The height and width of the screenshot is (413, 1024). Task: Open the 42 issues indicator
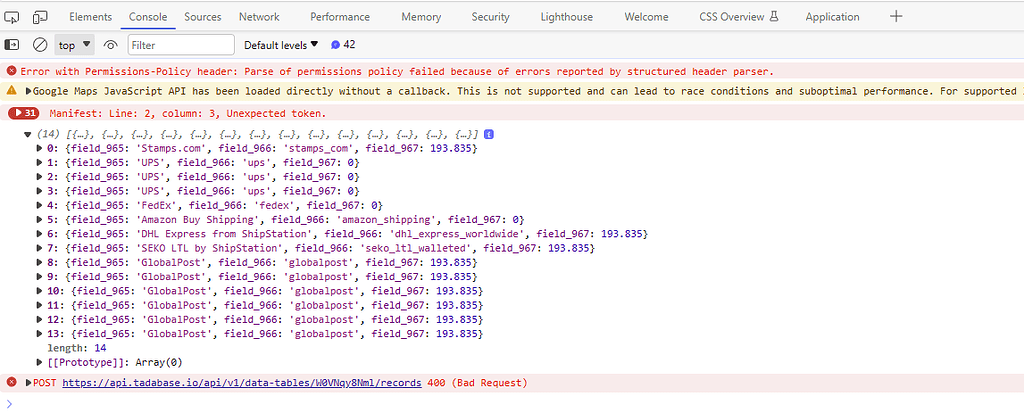point(343,45)
